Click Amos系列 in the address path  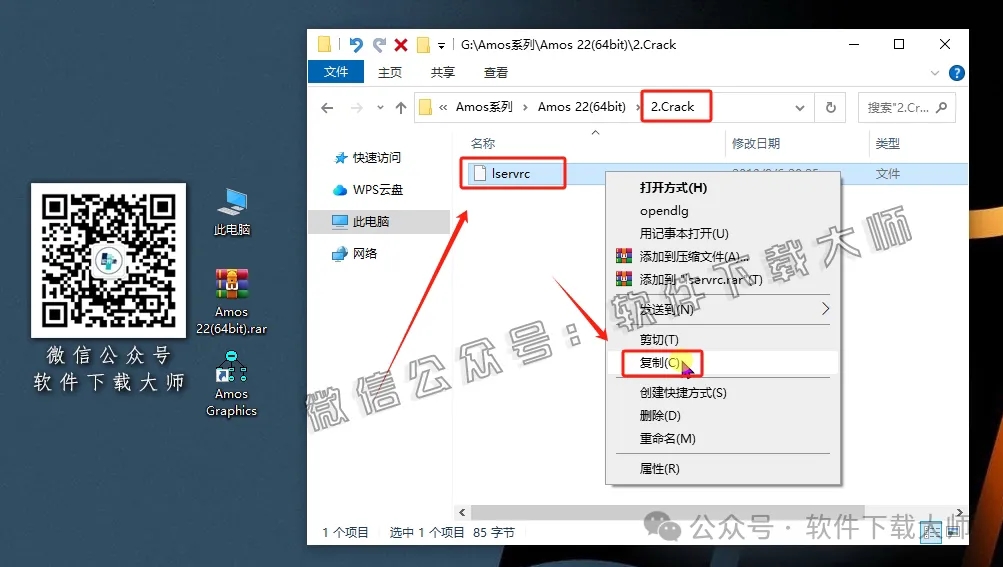tap(484, 107)
